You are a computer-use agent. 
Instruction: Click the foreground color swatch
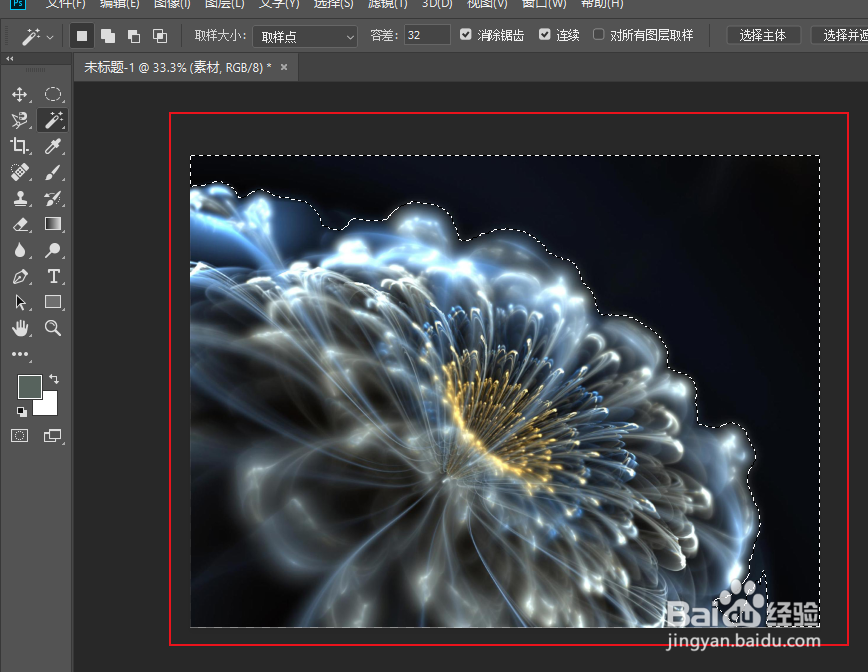pos(29,387)
